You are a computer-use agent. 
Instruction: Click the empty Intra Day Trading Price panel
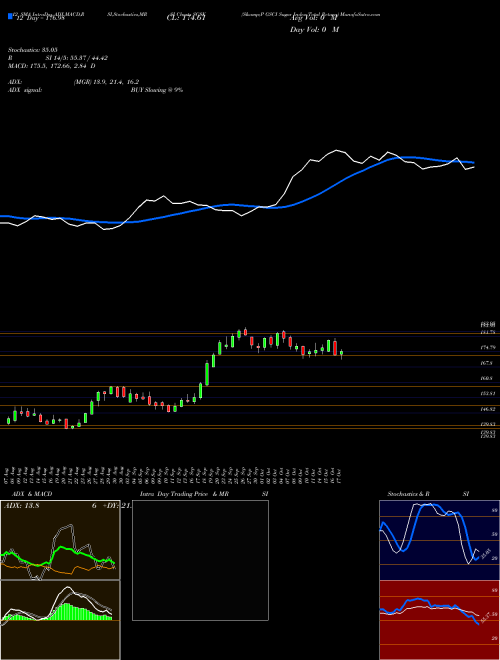(x=200, y=560)
